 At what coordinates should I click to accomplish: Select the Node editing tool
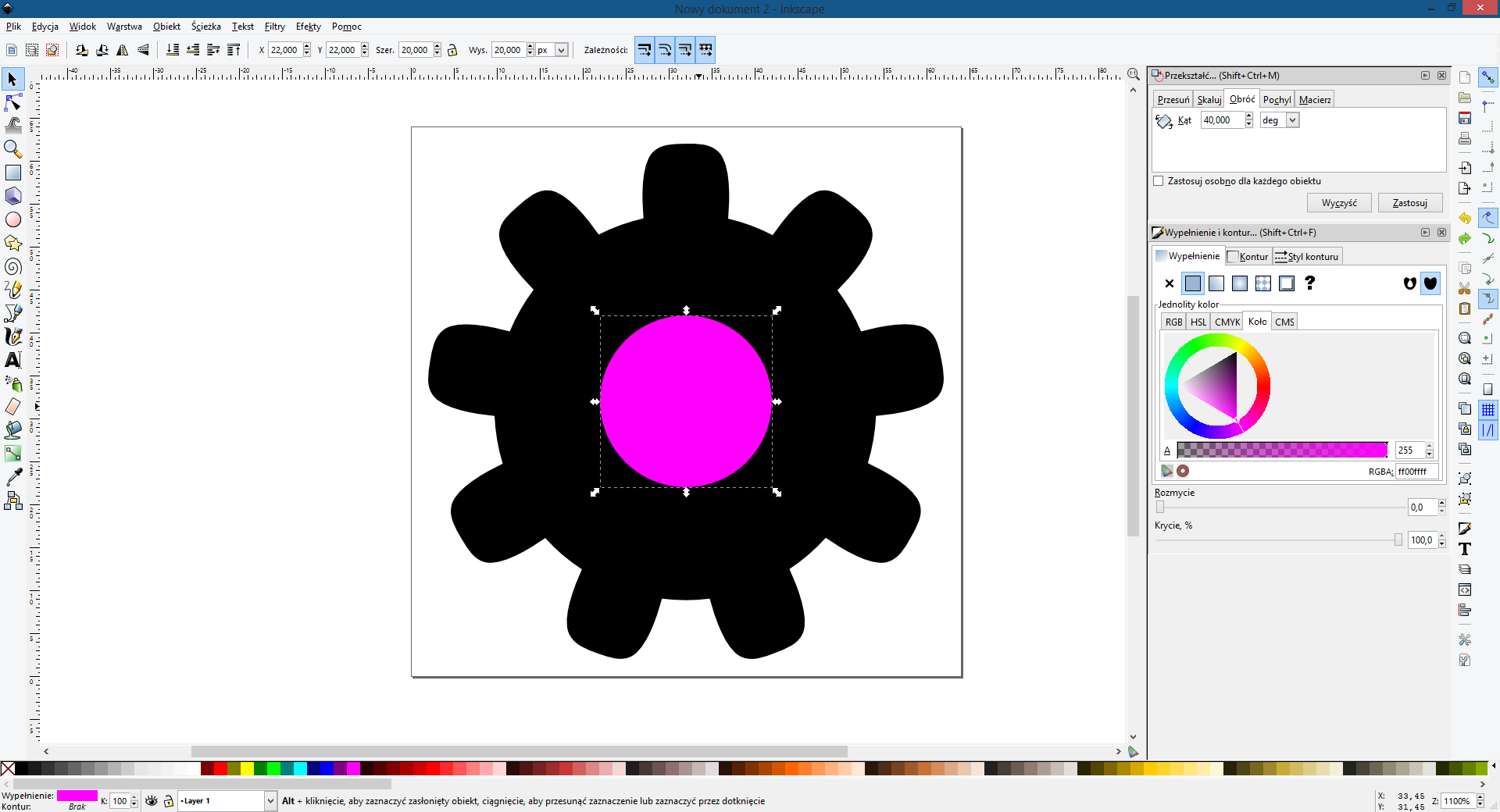13,102
